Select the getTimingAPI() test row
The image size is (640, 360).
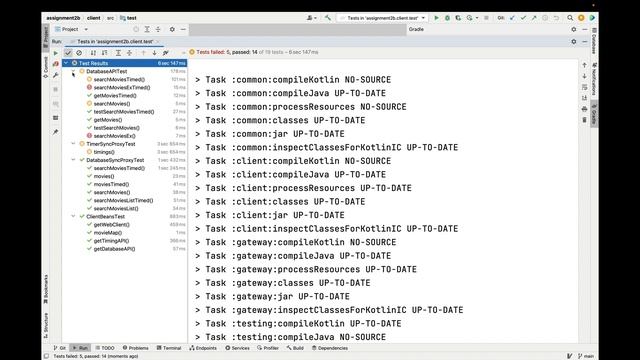click(125, 241)
